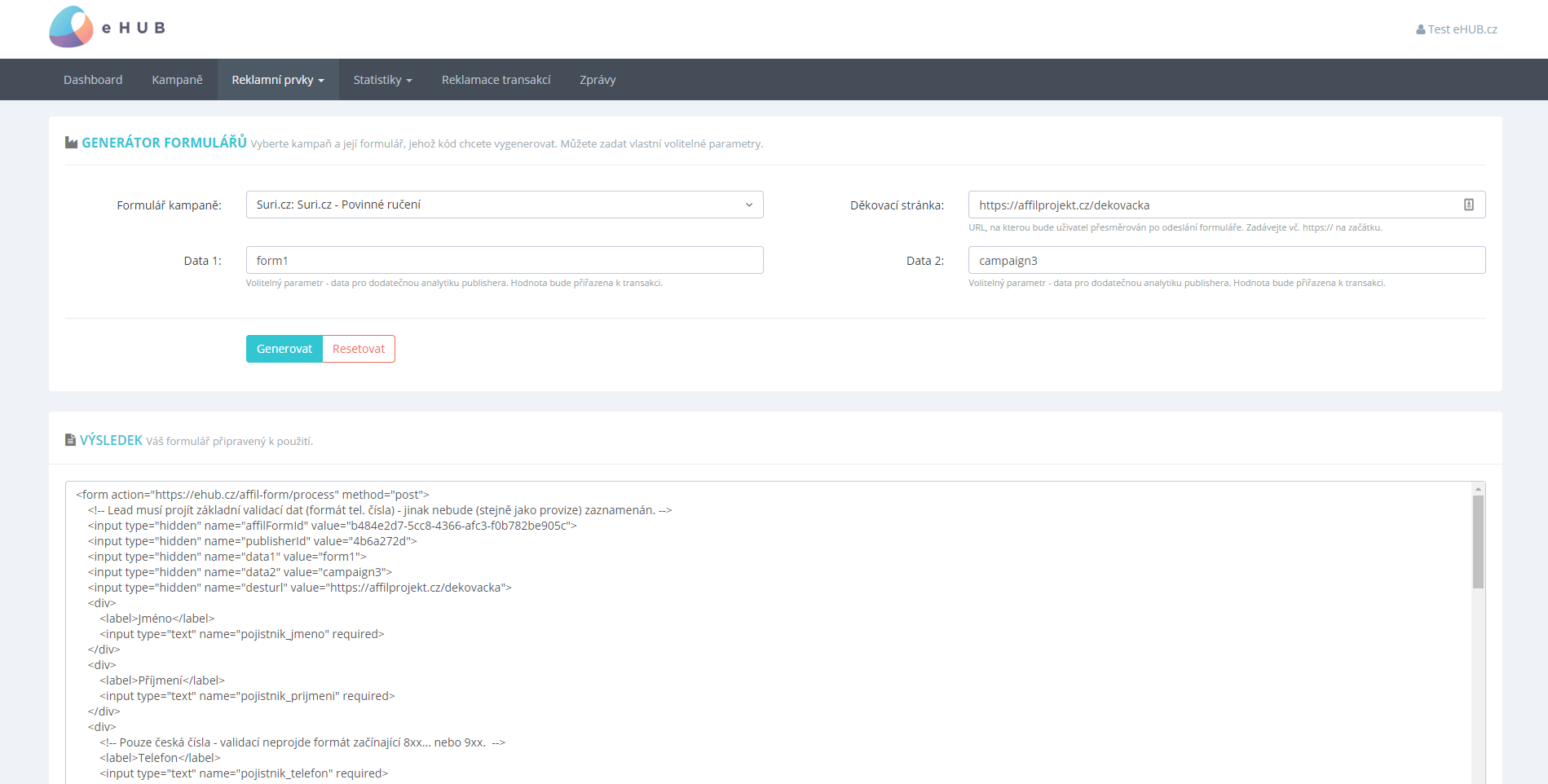This screenshot has height=784, width=1548.
Task: Click the pojistnik_jmeno input code line
Action: click(242, 634)
